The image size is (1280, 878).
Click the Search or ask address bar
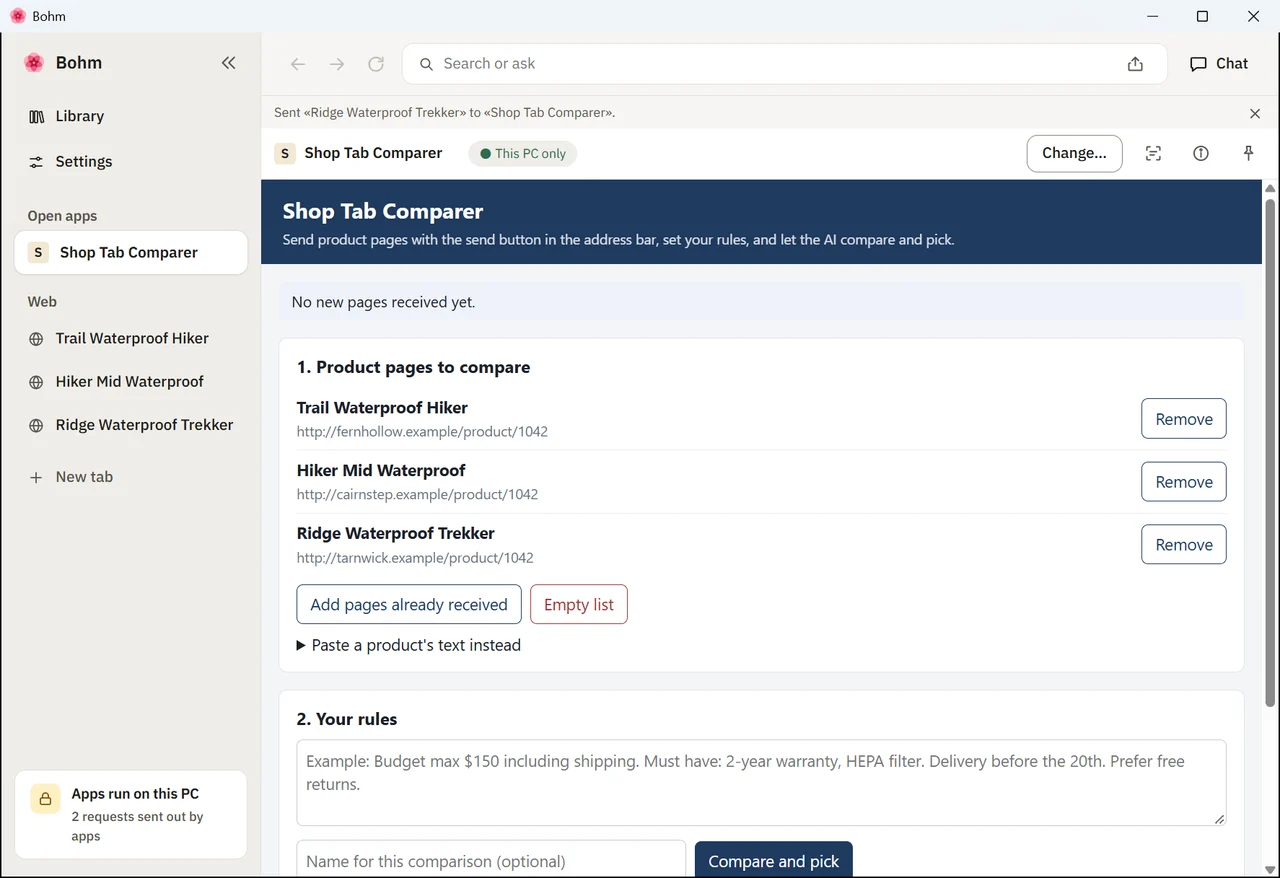click(785, 64)
